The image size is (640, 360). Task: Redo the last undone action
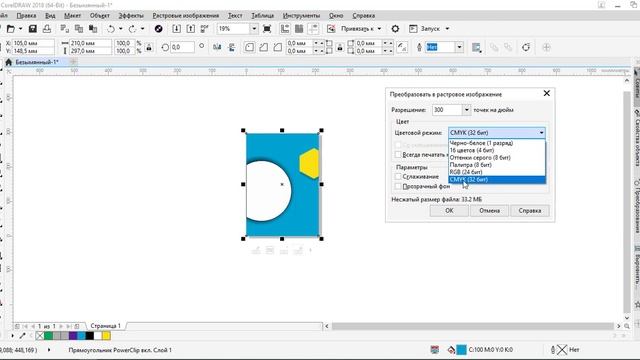click(x=132, y=29)
